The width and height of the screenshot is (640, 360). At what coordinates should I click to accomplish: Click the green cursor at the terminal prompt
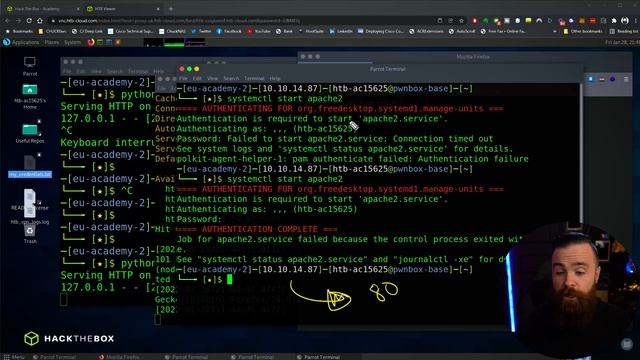coord(229,279)
